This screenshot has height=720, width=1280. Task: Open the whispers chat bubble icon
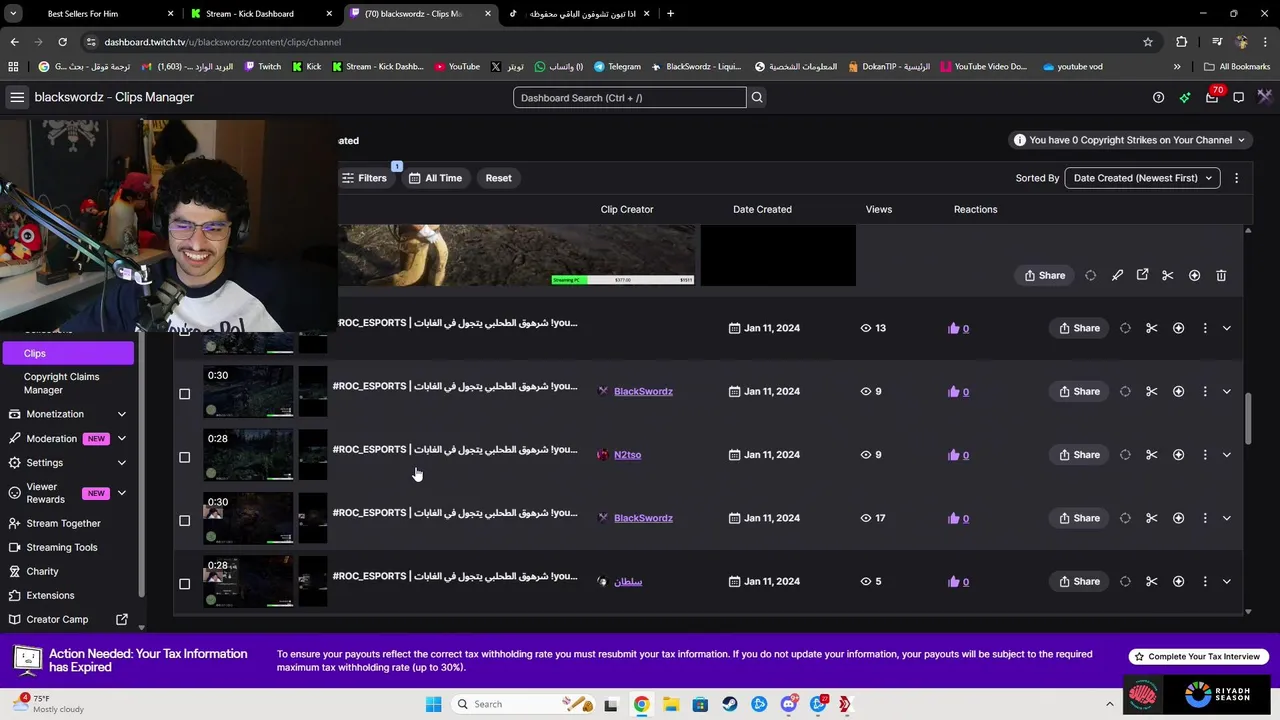(x=1238, y=97)
